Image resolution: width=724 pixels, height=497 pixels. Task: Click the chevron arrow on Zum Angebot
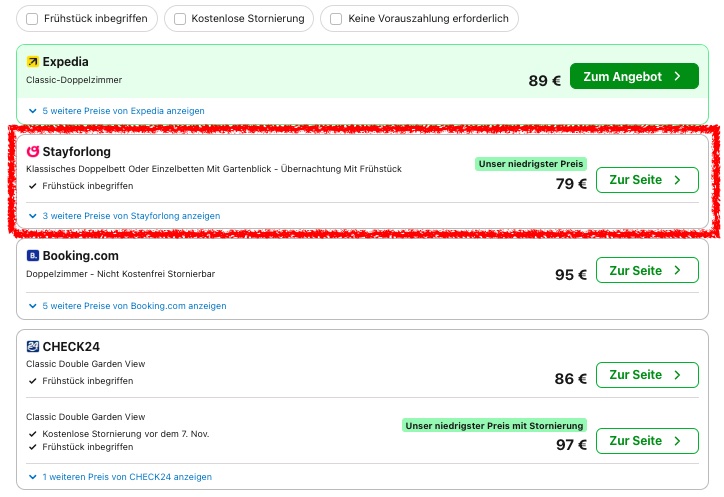pyautogui.click(x=677, y=76)
